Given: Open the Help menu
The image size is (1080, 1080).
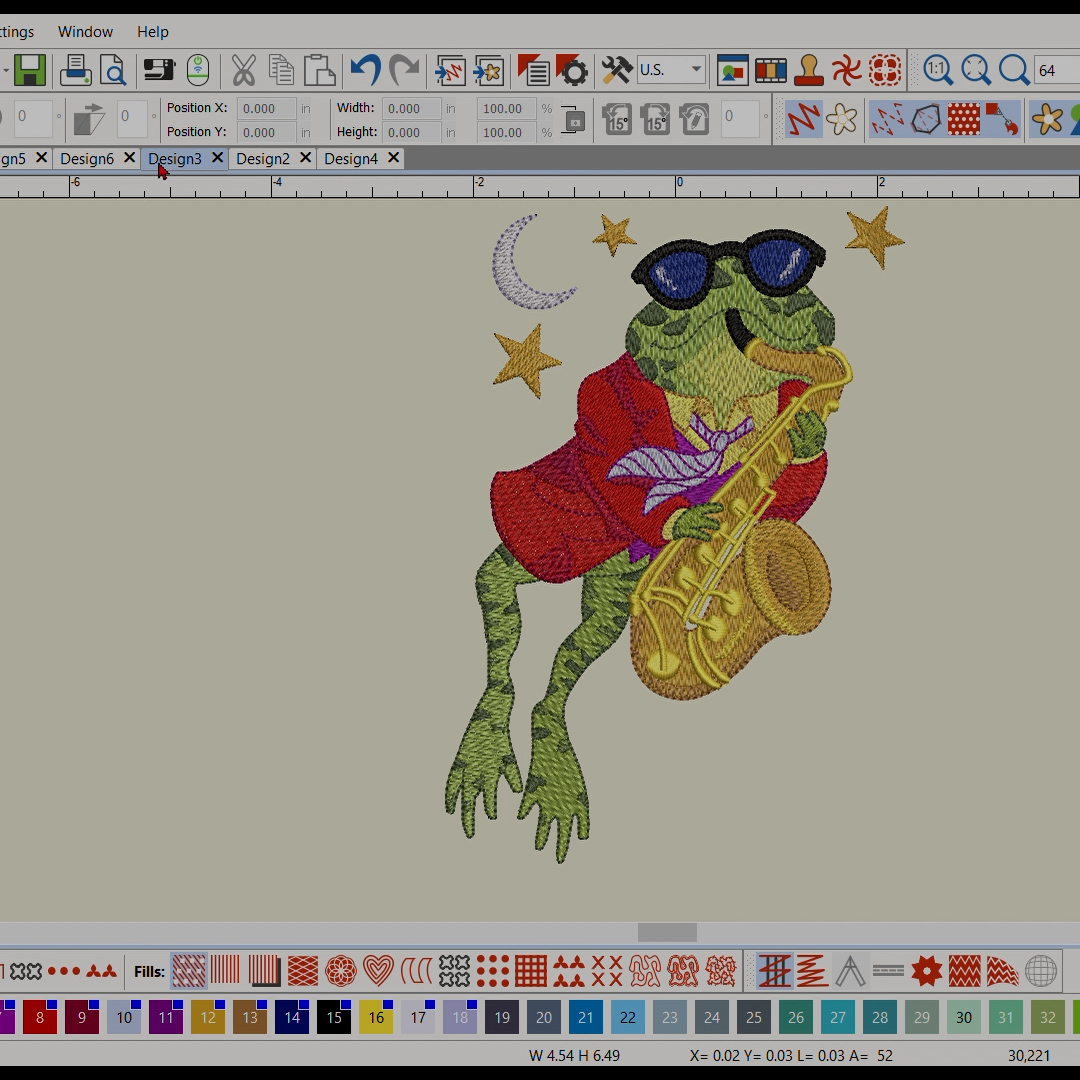Looking at the screenshot, I should 153,32.
